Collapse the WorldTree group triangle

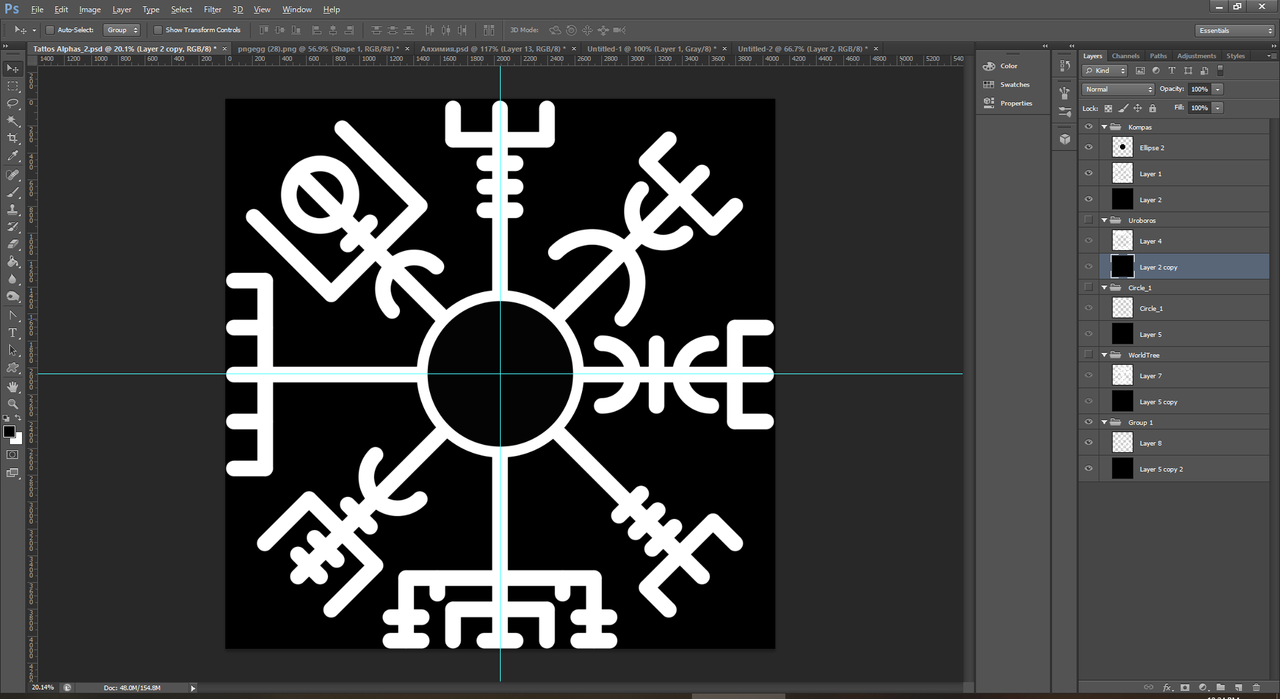coord(1105,355)
